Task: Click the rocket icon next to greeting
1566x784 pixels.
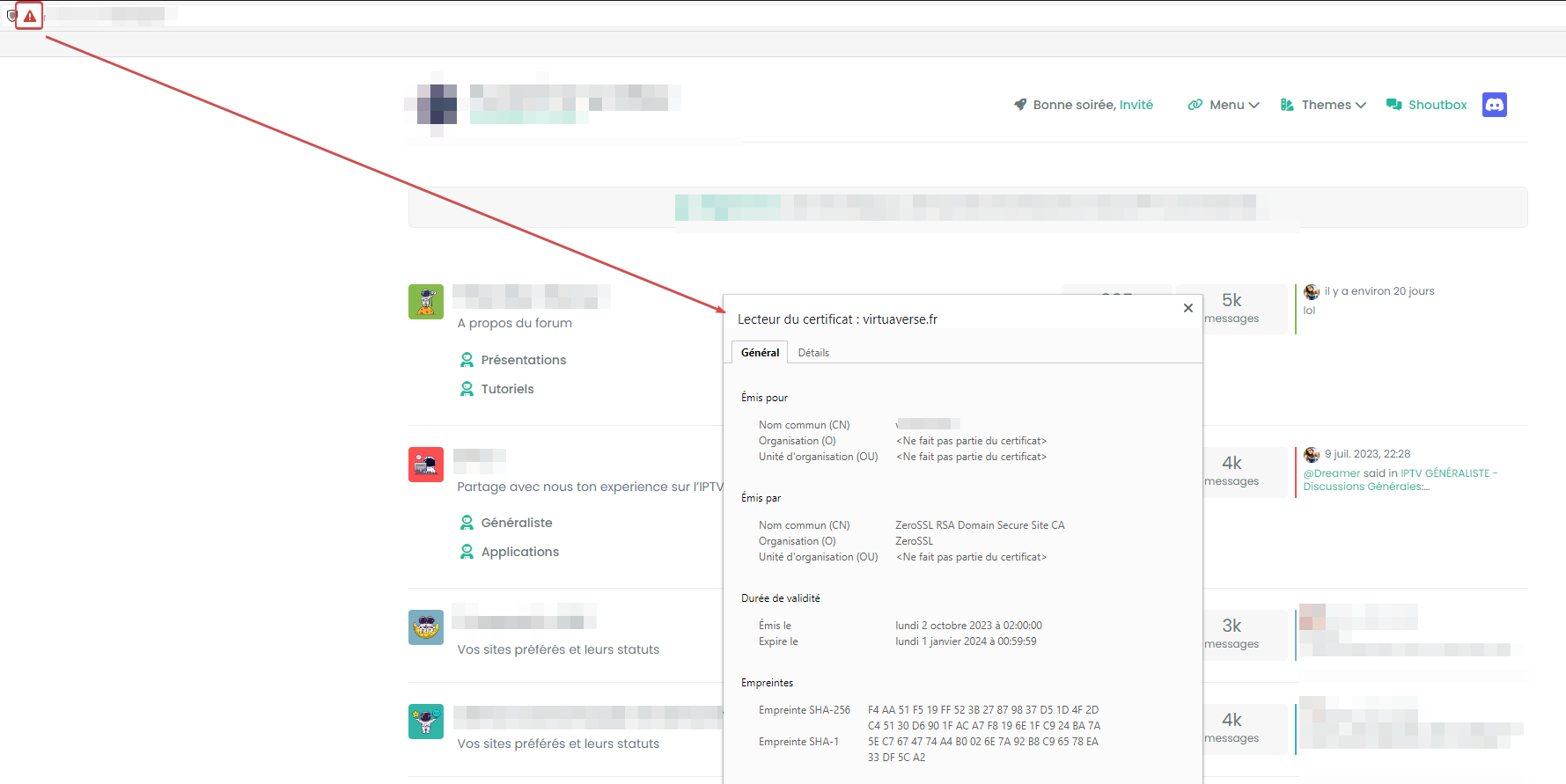Action: 1020,105
